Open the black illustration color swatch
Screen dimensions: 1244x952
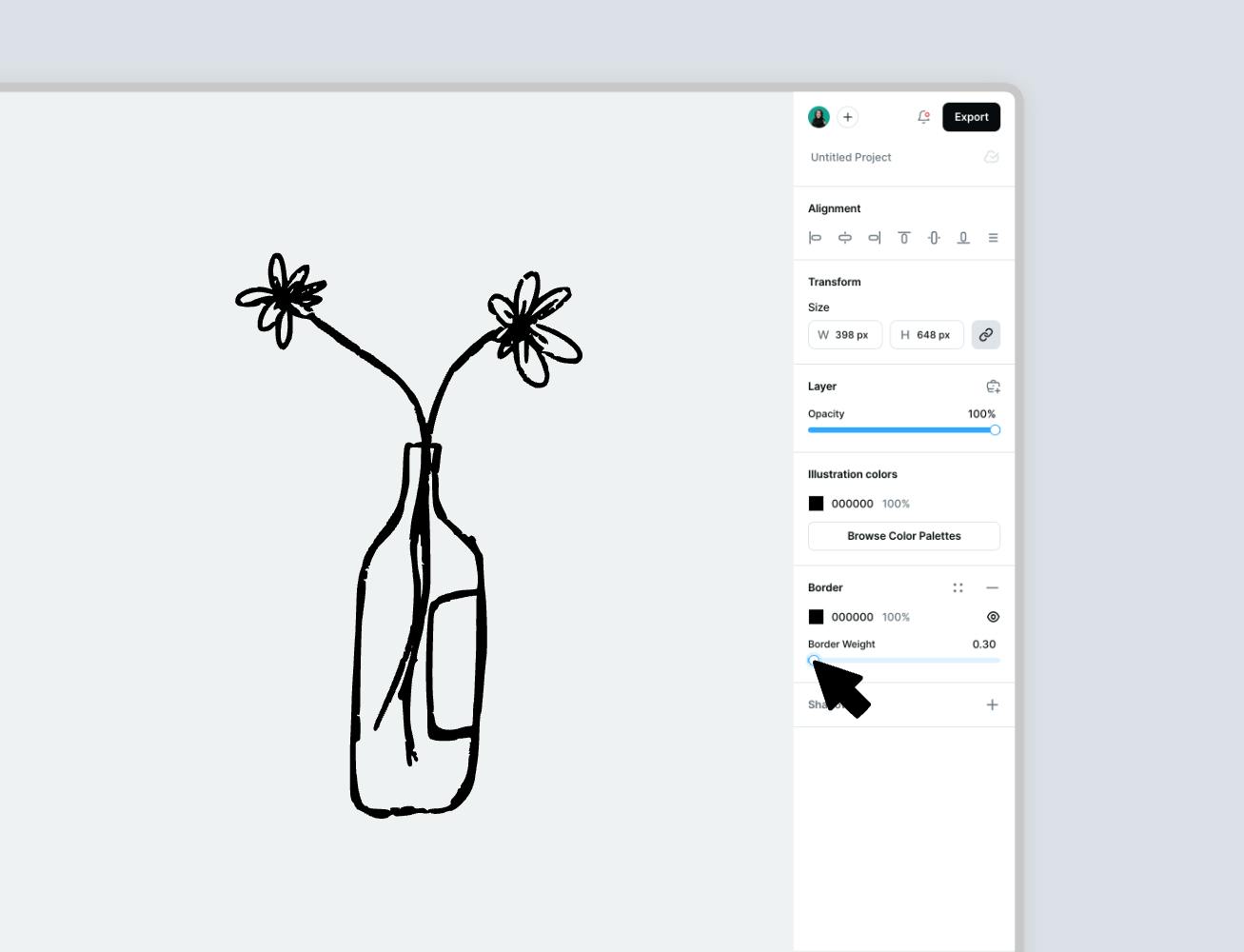tap(817, 503)
